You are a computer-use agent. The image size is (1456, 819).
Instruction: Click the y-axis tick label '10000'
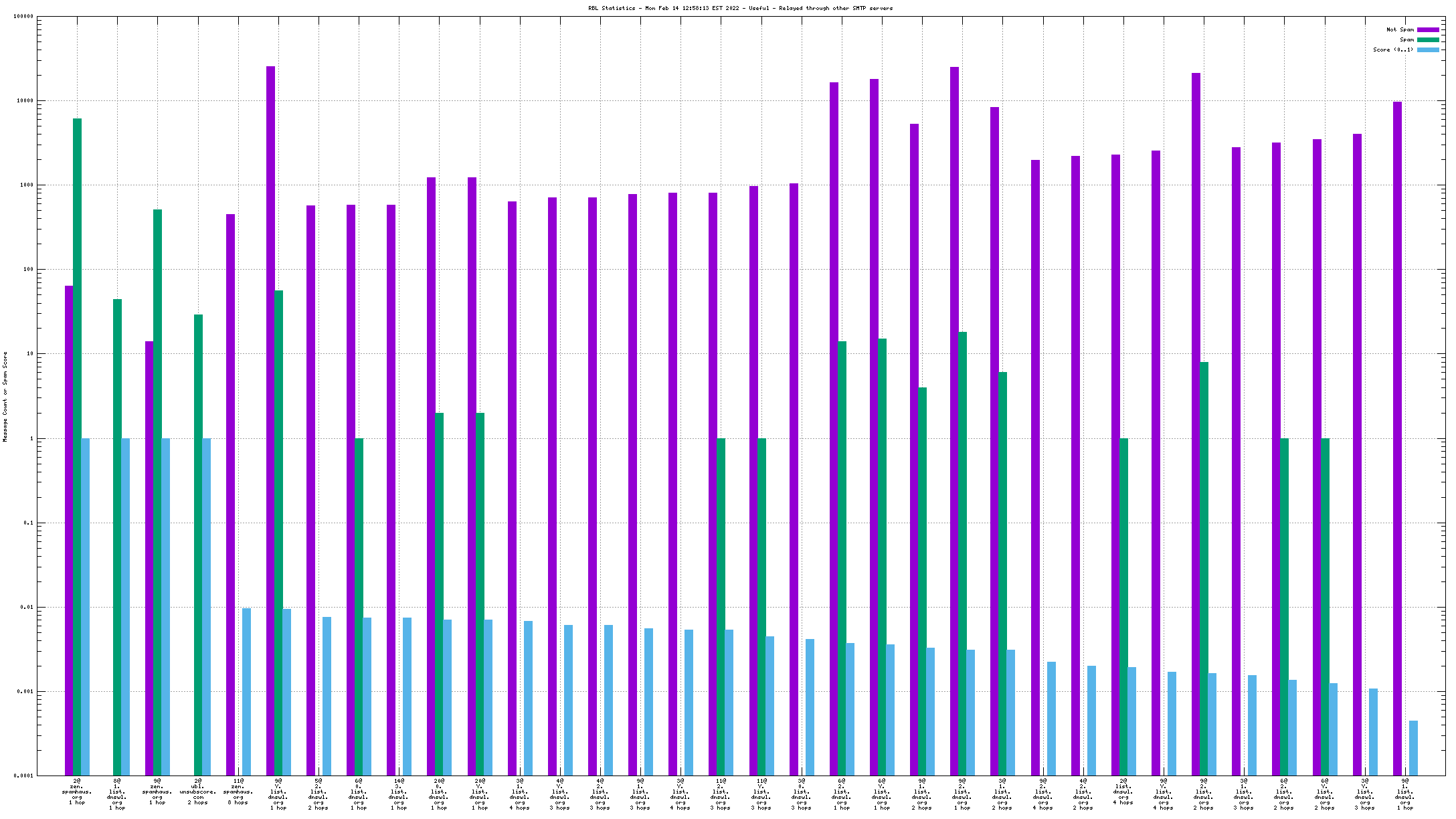[24, 101]
